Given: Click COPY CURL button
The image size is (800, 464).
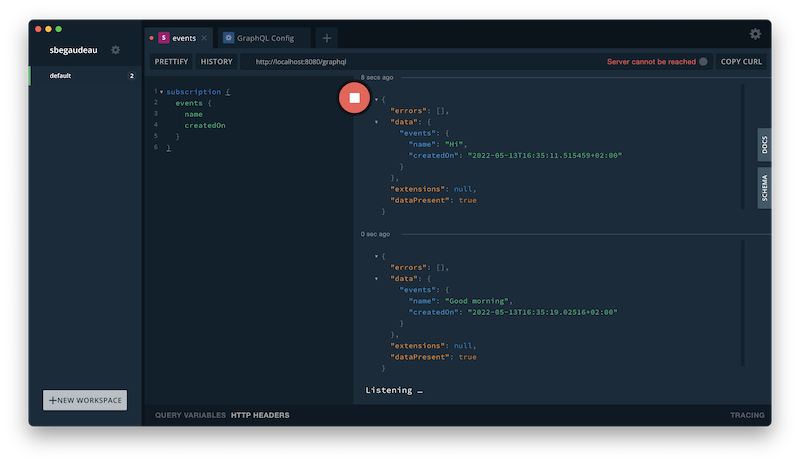Looking at the screenshot, I should (741, 62).
